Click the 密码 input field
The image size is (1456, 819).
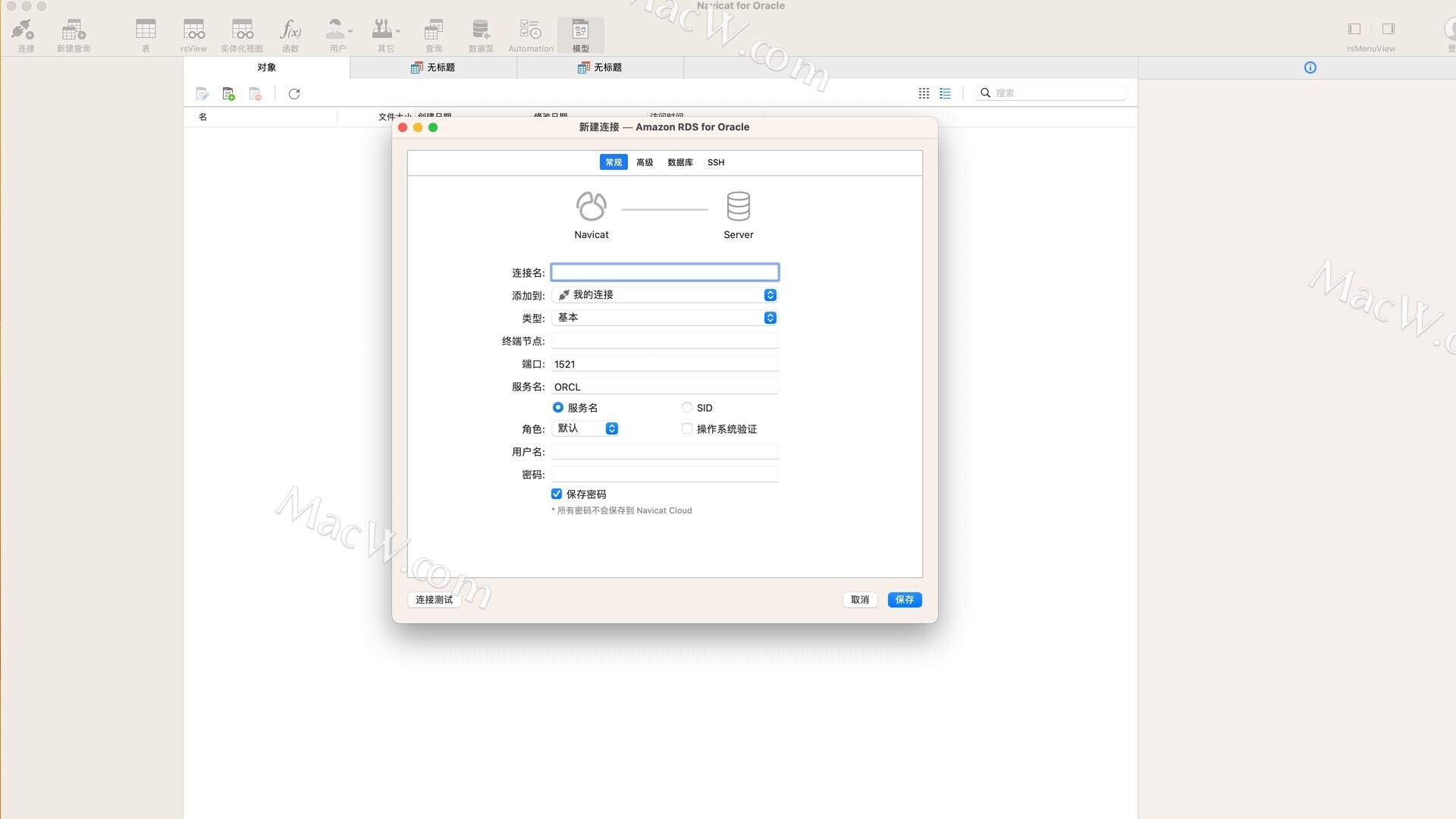pyautogui.click(x=665, y=474)
